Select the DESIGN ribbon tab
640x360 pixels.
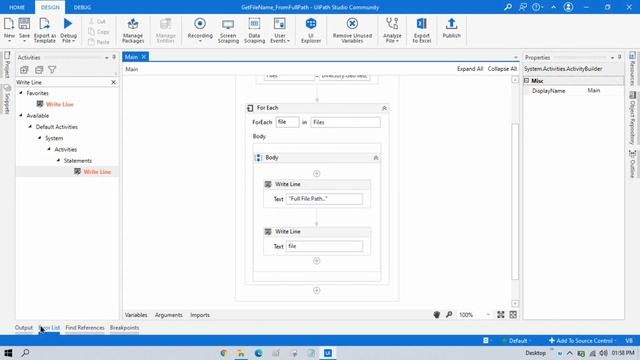(50, 7)
